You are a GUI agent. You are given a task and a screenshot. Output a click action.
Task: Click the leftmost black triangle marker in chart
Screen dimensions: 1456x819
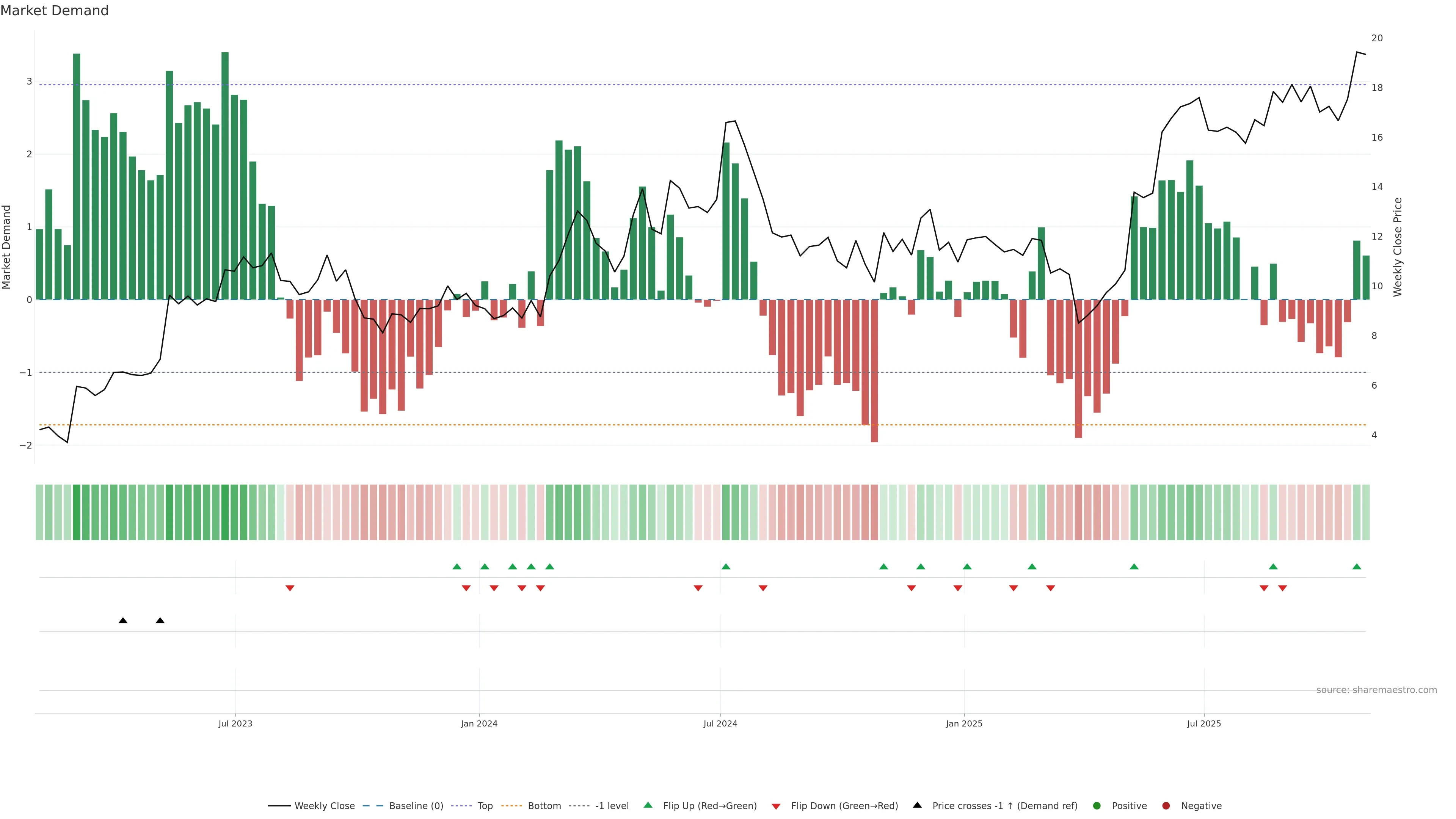(122, 621)
